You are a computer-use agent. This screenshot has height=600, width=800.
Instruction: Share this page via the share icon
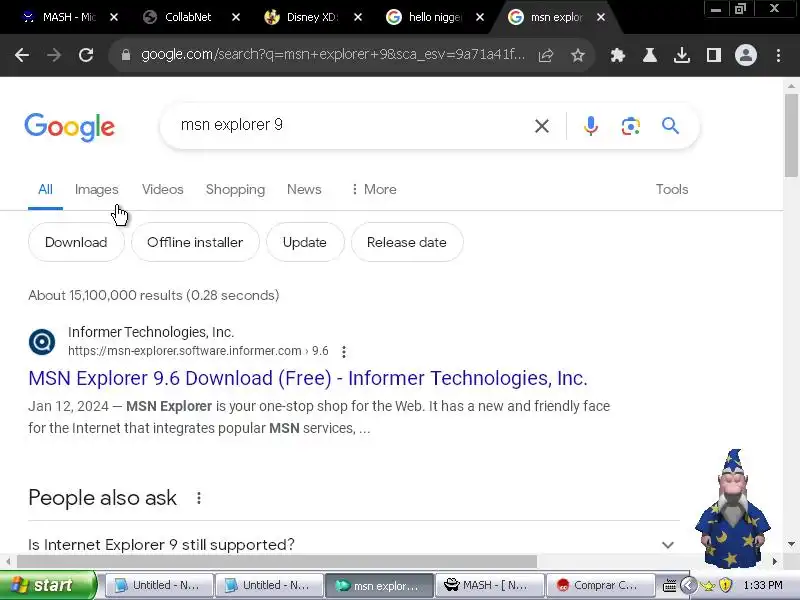[545, 55]
